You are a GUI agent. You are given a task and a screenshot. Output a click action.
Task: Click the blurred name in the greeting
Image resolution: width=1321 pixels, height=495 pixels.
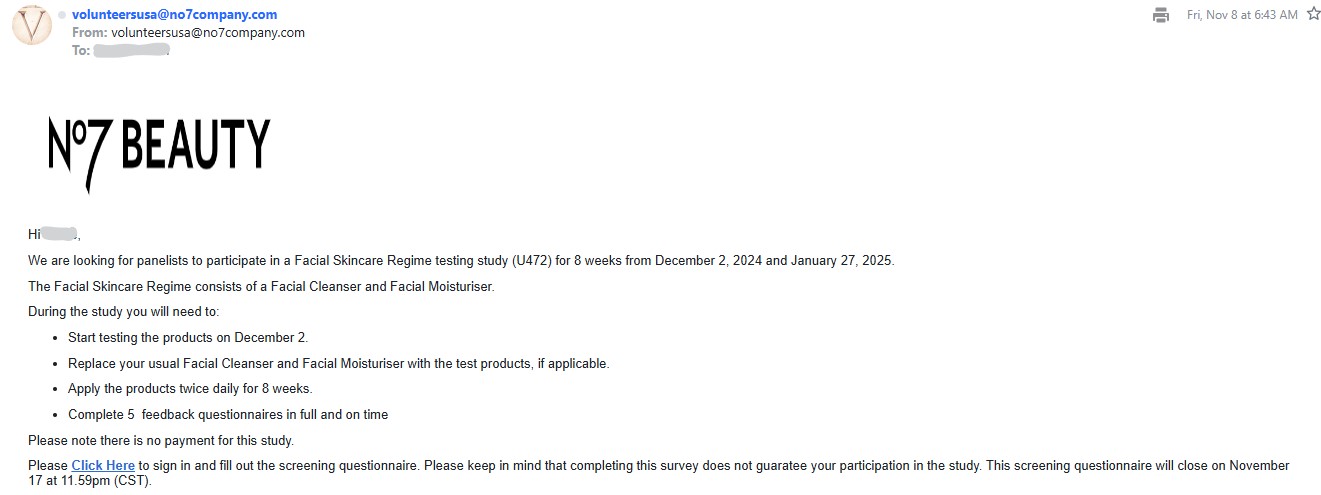click(x=59, y=234)
